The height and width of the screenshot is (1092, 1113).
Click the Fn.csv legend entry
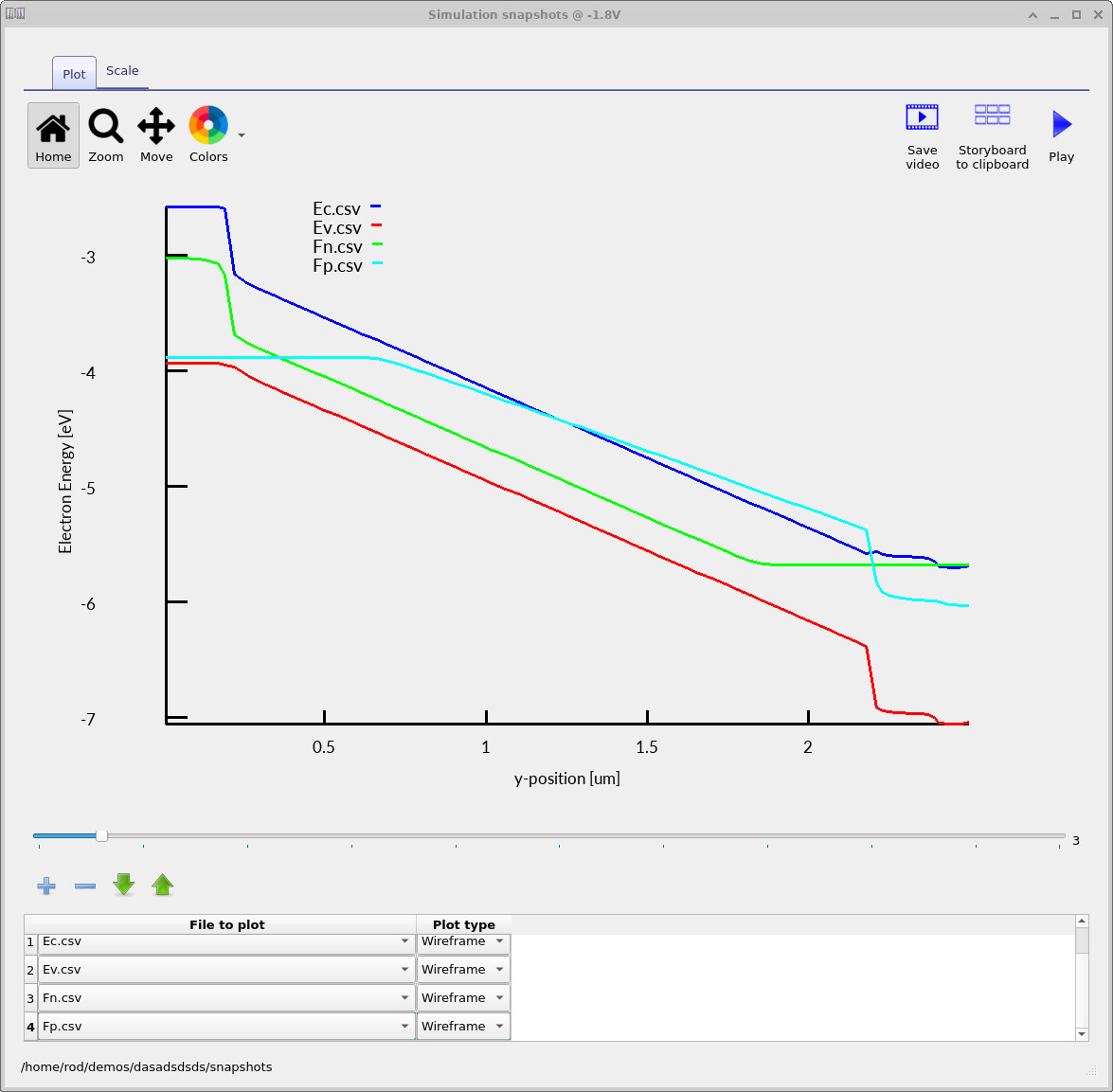[x=348, y=247]
